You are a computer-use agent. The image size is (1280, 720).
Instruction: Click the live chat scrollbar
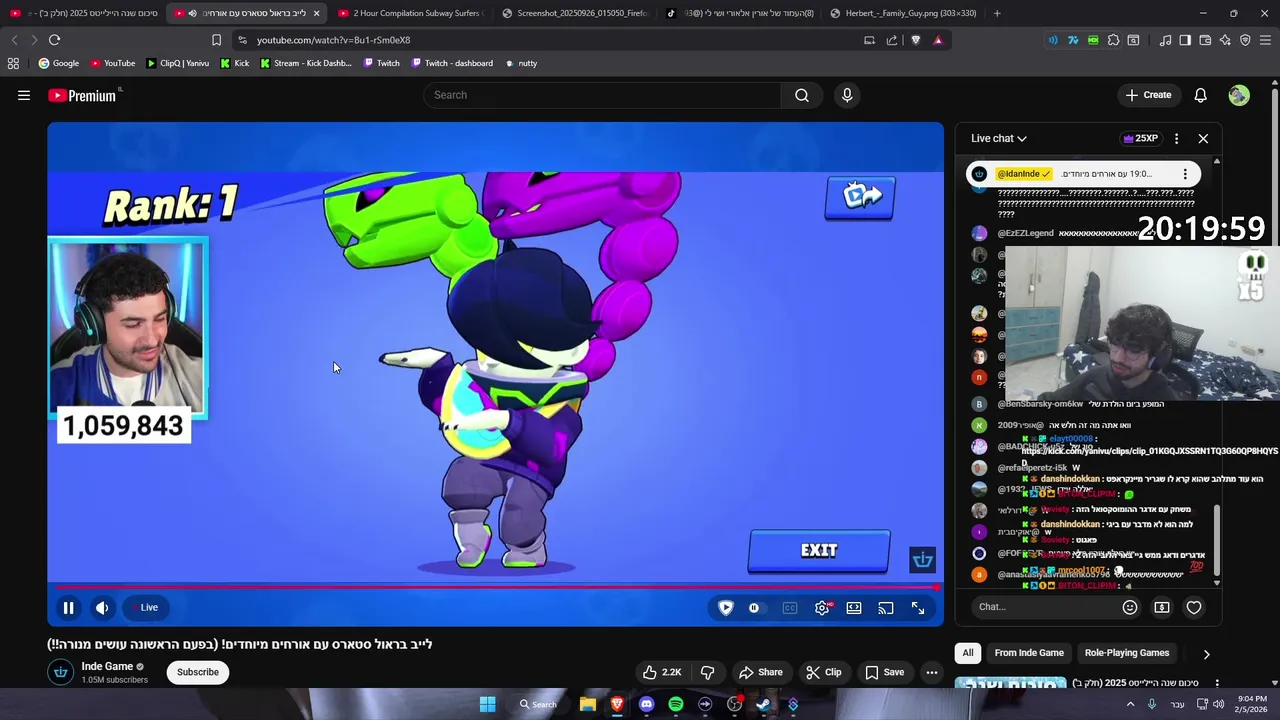pyautogui.click(x=1217, y=540)
